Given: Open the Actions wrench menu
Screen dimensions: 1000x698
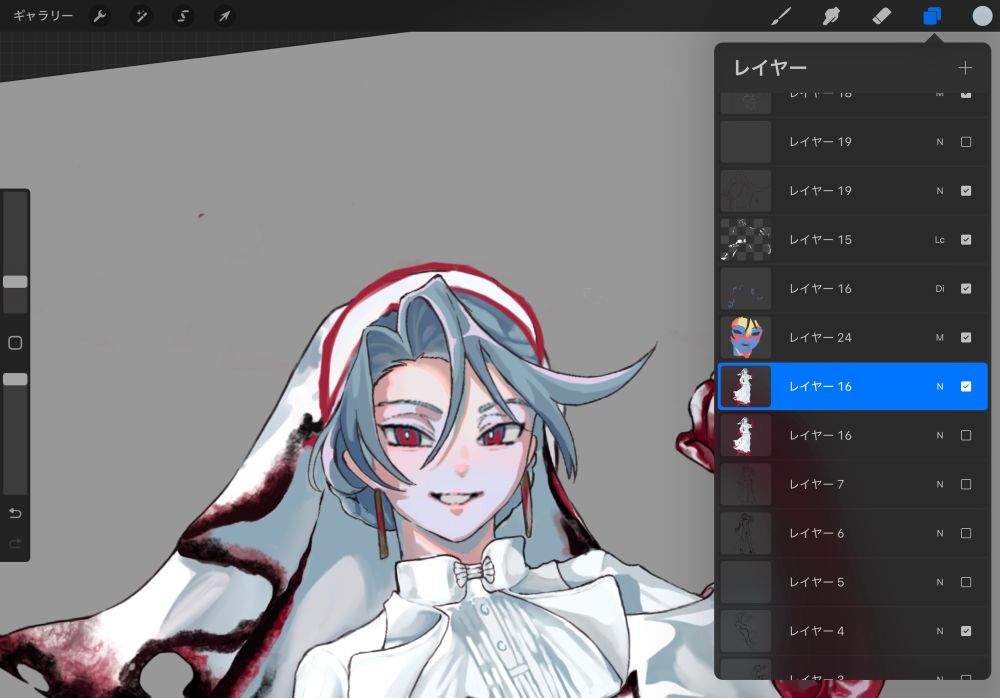Looking at the screenshot, I should click(x=99, y=16).
